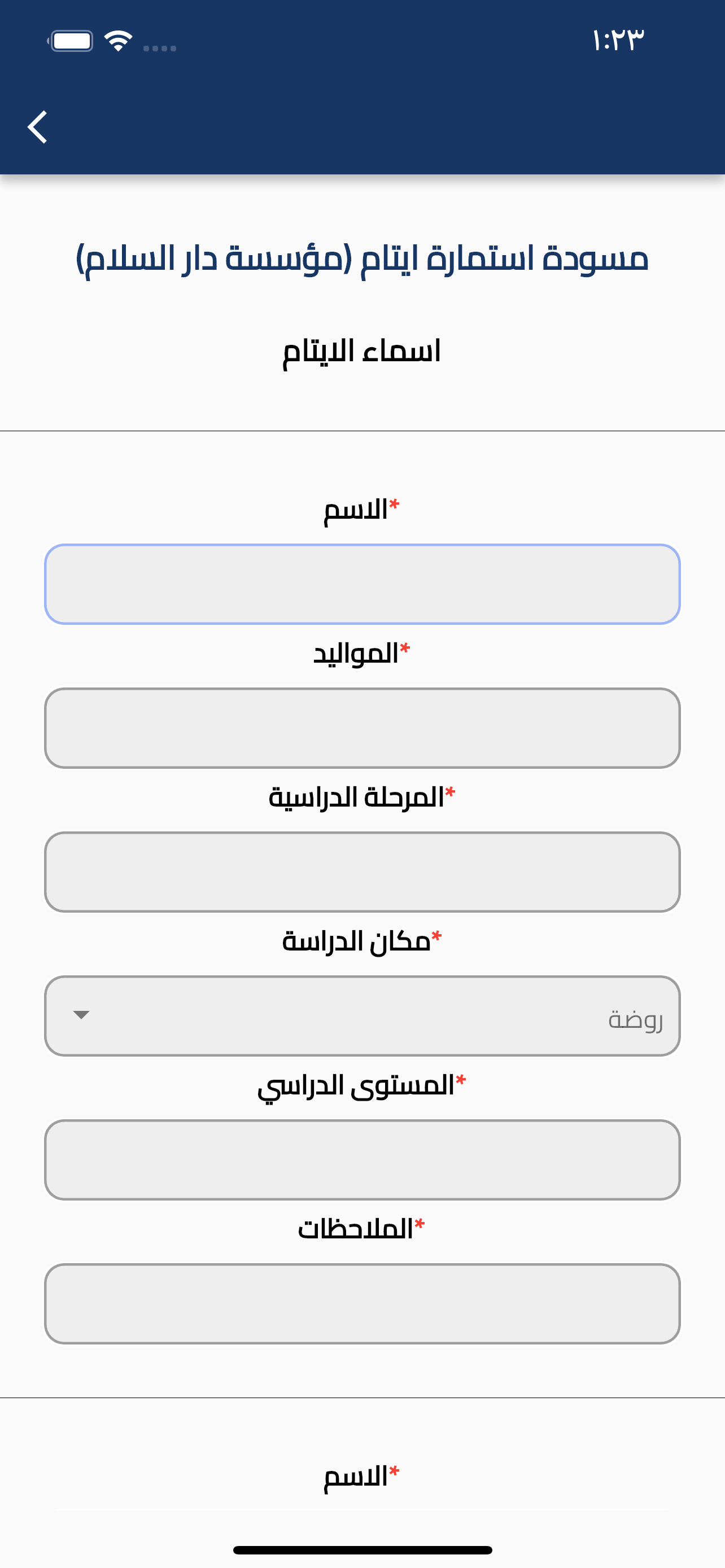Focus the المستوى الدراسي input field

point(362,1160)
